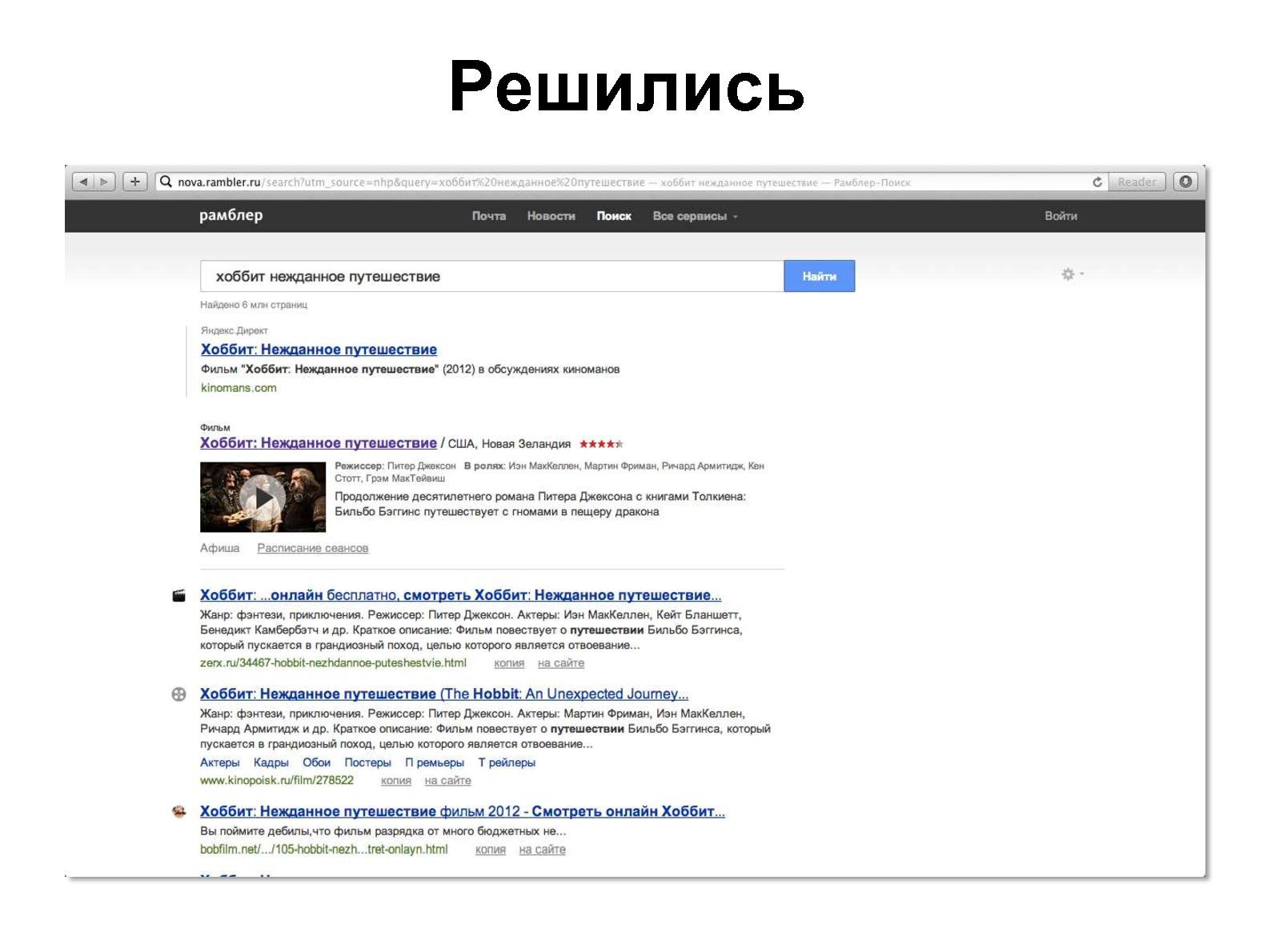
Task: Click the browser forward arrow button
Action: click(105, 182)
